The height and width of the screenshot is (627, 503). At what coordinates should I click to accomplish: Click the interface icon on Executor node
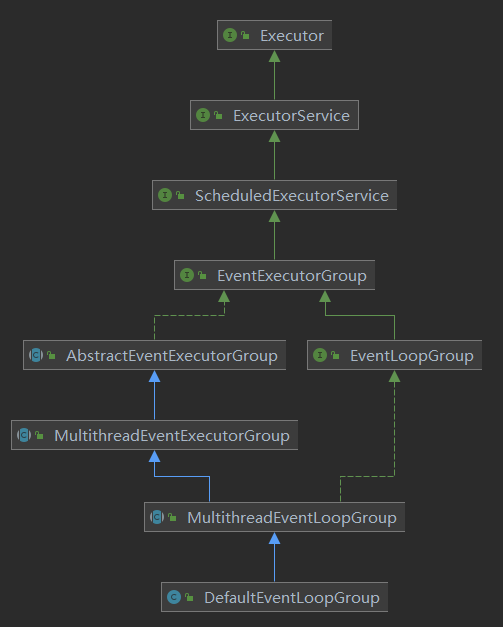230,35
